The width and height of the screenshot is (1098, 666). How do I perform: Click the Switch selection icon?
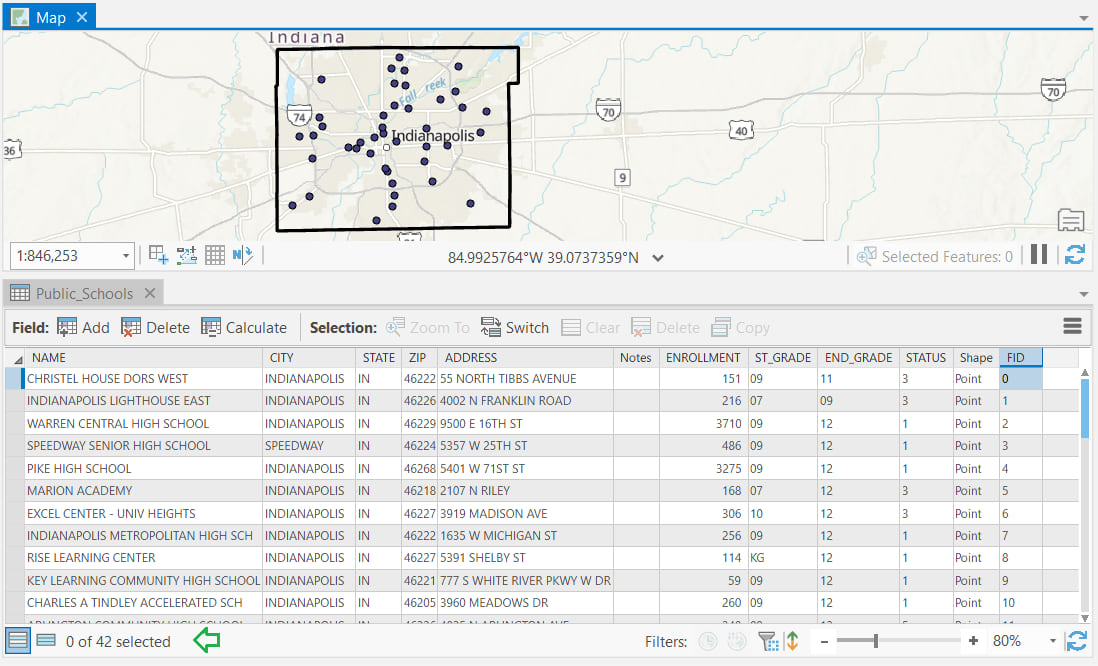(491, 327)
